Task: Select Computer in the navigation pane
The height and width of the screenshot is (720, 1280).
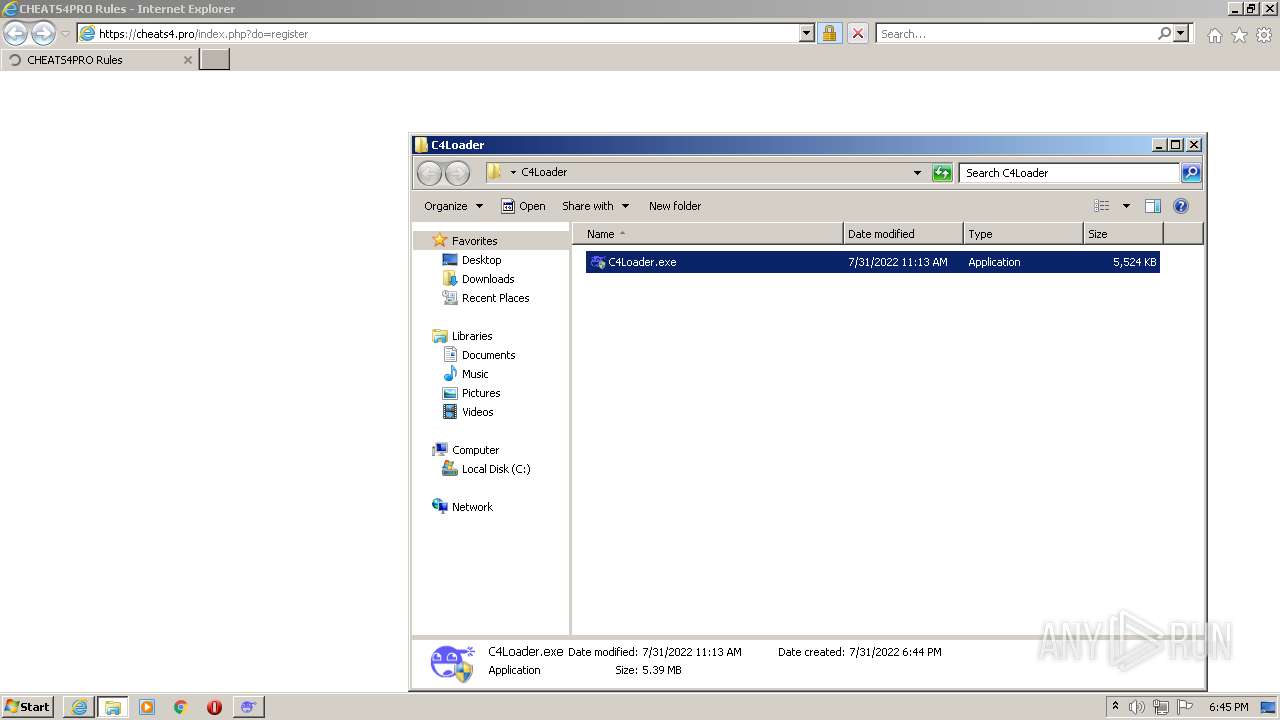Action: point(475,450)
